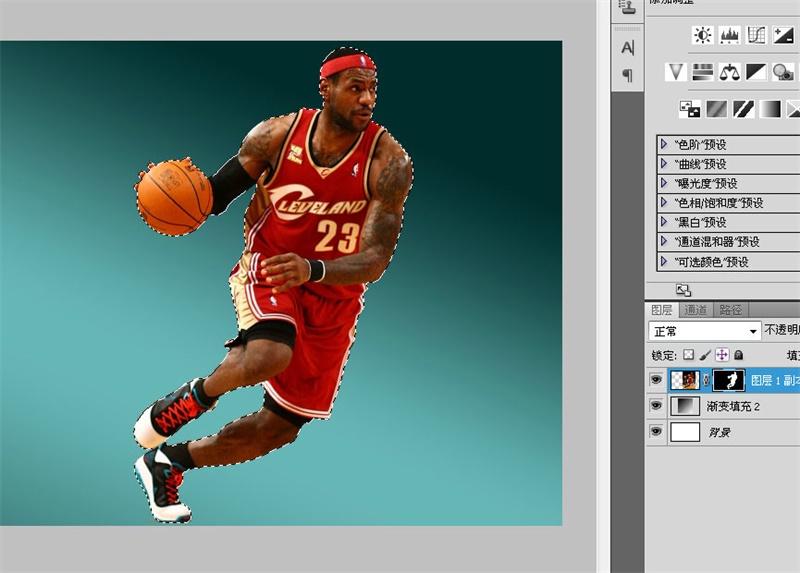Expand the "黑白" 预设 list
Image resolution: width=800 pixels, height=573 pixels.
[664, 223]
